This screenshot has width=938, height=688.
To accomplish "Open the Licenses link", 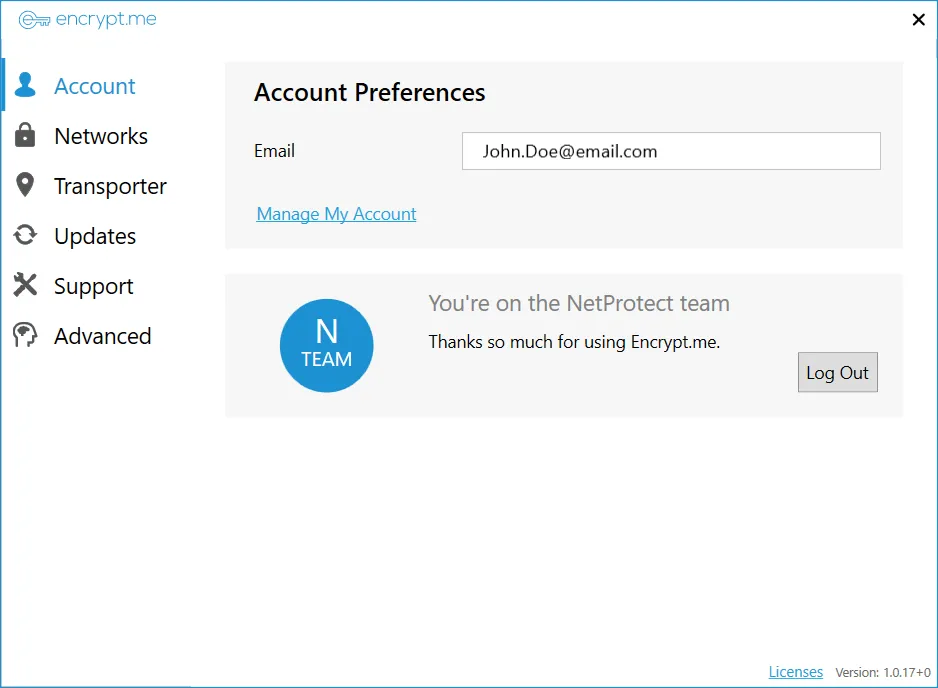I will (x=796, y=672).
